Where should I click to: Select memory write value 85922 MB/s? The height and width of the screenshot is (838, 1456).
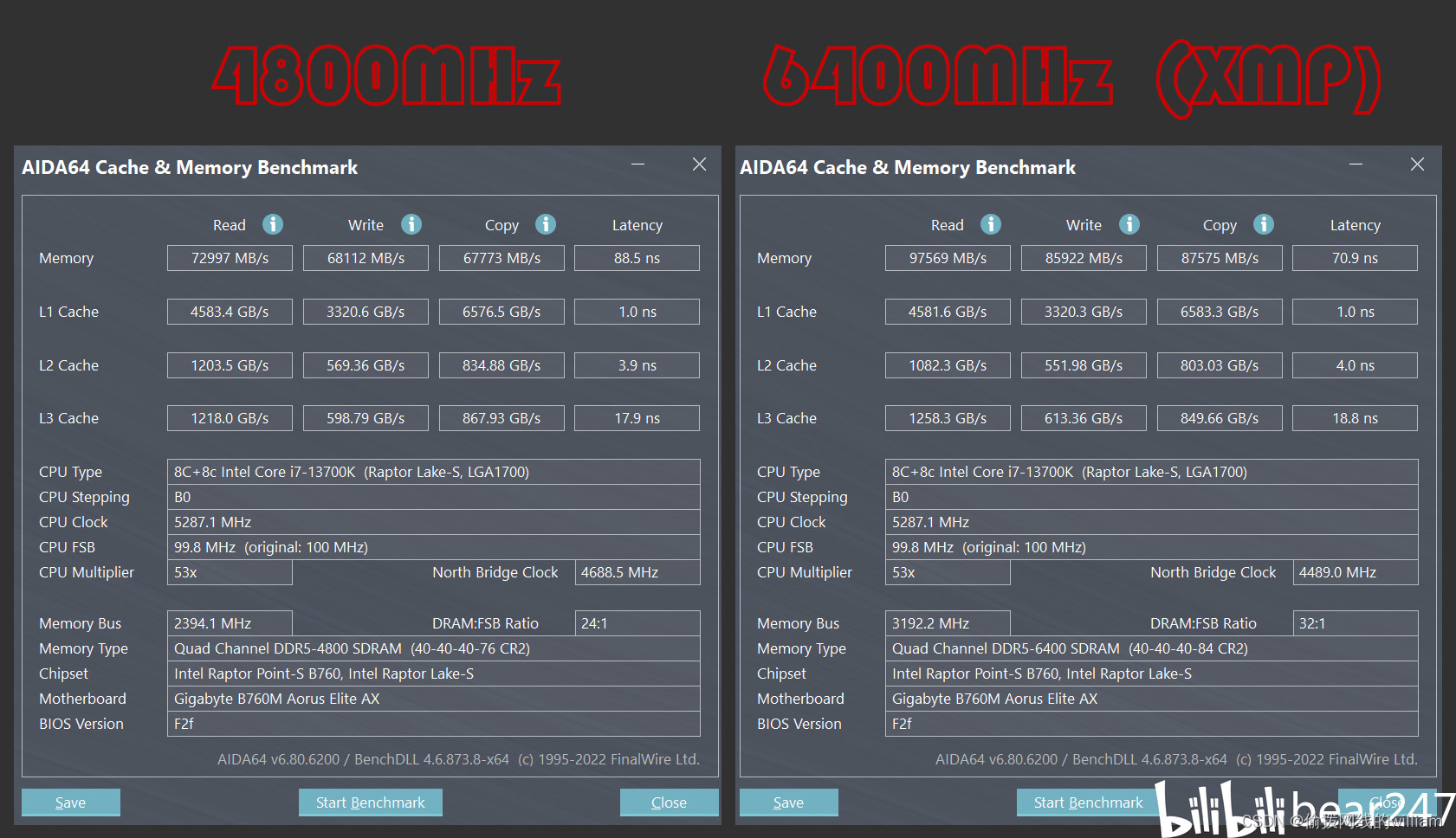click(1084, 258)
